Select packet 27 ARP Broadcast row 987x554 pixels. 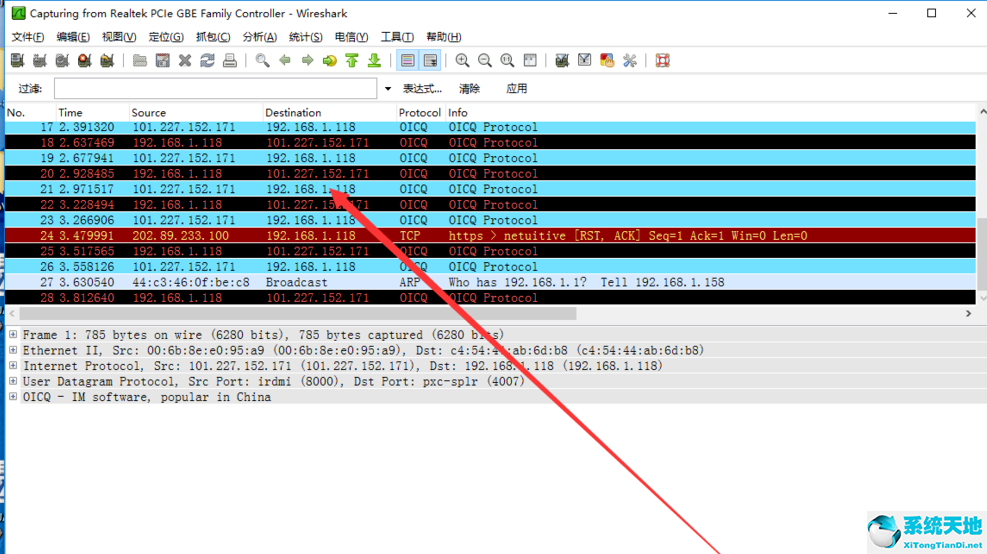[490, 282]
